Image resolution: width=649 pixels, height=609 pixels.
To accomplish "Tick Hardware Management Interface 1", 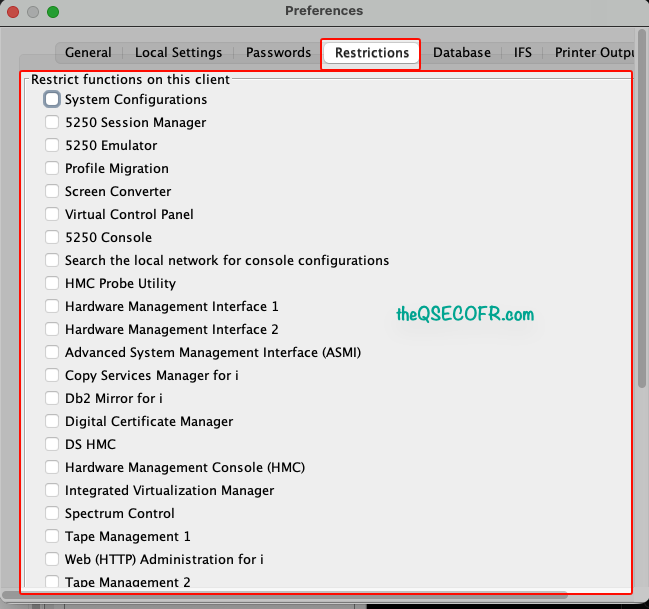I will (x=52, y=306).
